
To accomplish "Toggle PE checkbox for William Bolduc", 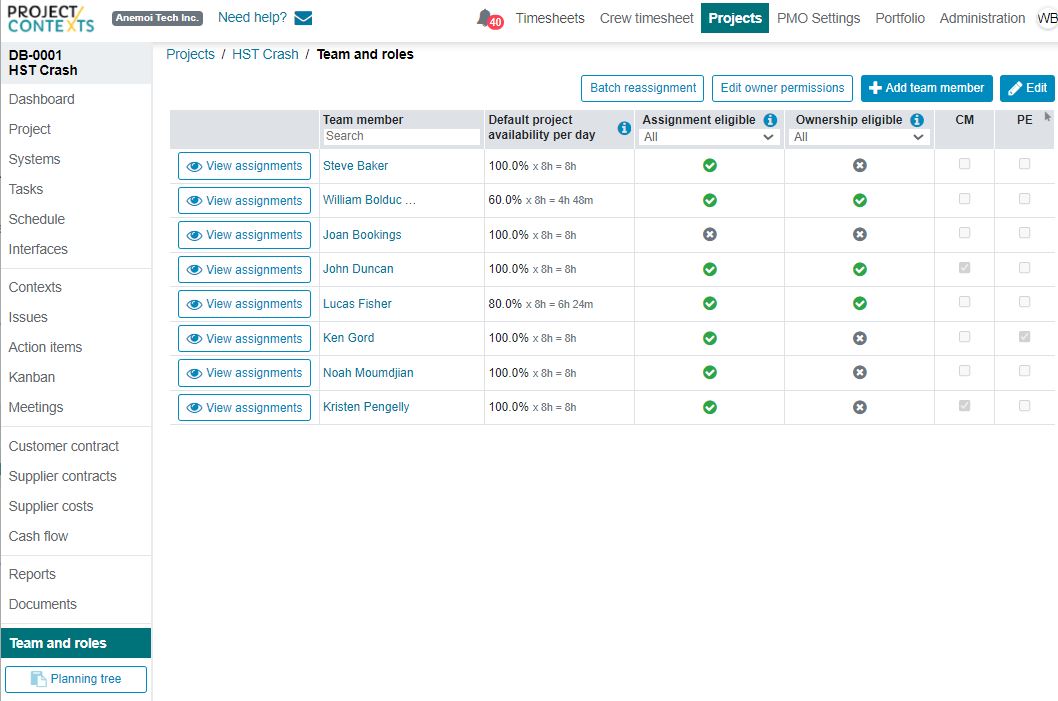I will [x=1024, y=198].
